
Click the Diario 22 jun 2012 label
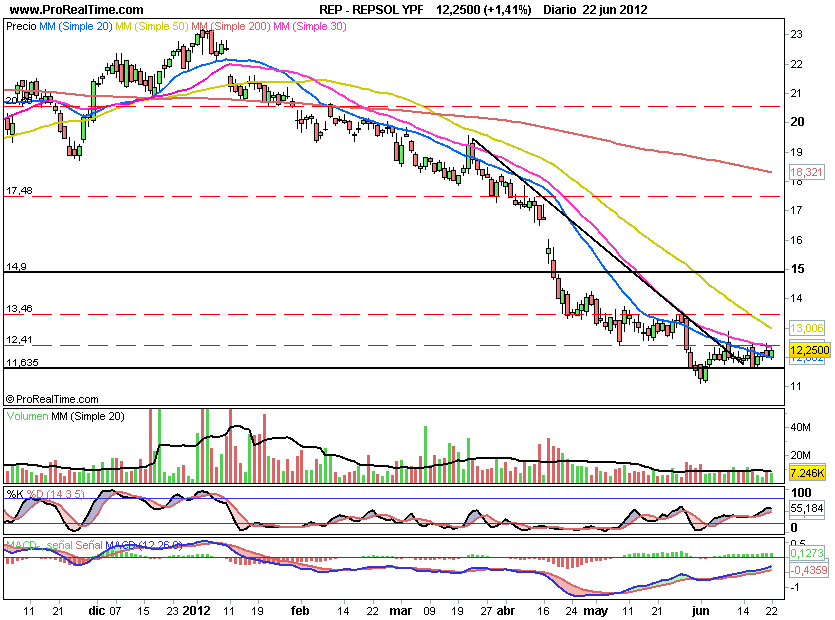595,10
